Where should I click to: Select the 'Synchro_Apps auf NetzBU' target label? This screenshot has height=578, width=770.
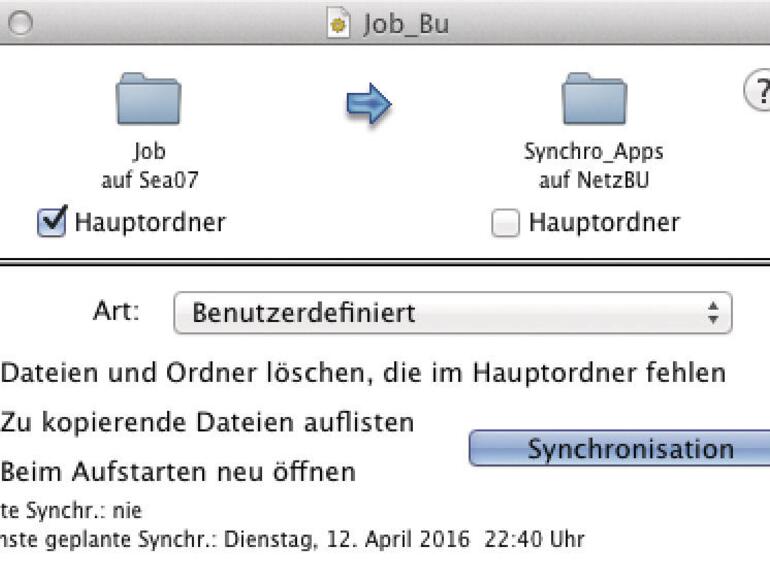593,165
